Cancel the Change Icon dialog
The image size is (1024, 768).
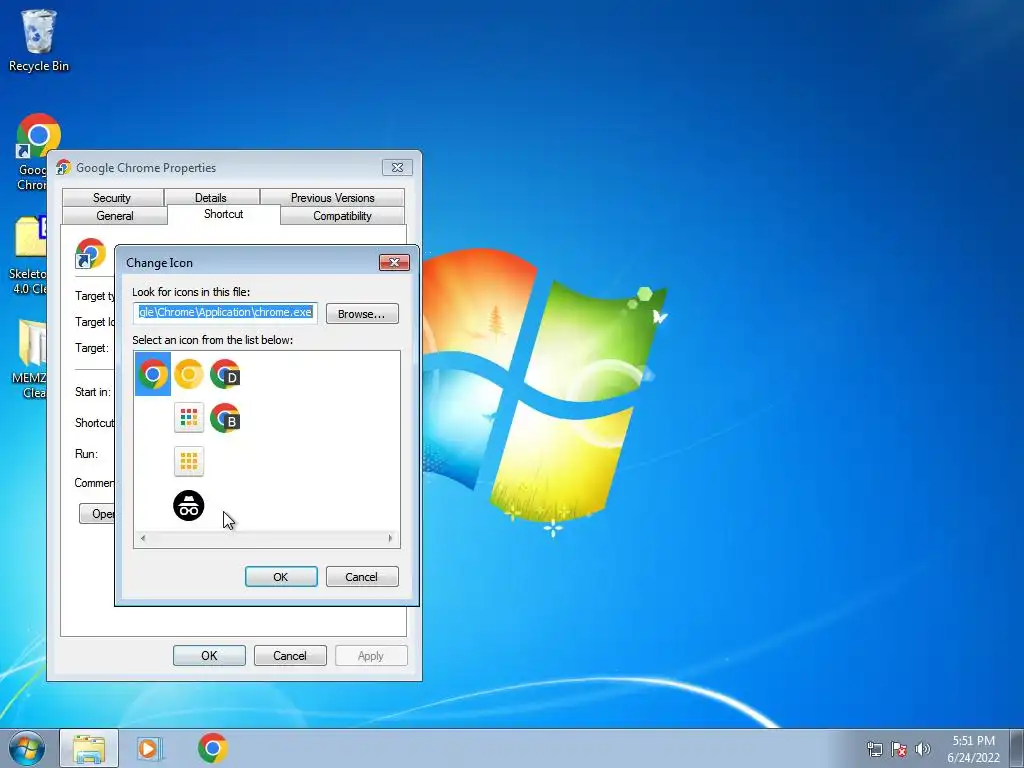362,577
